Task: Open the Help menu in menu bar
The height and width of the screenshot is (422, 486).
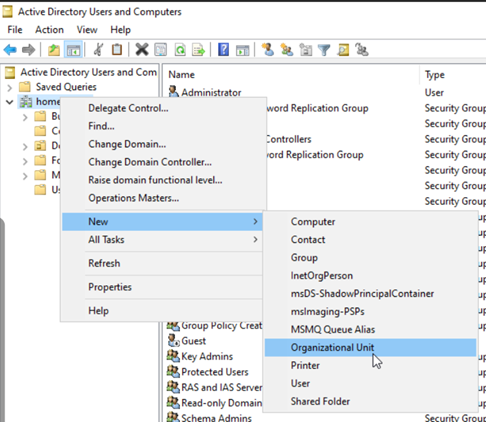Action: (120, 30)
